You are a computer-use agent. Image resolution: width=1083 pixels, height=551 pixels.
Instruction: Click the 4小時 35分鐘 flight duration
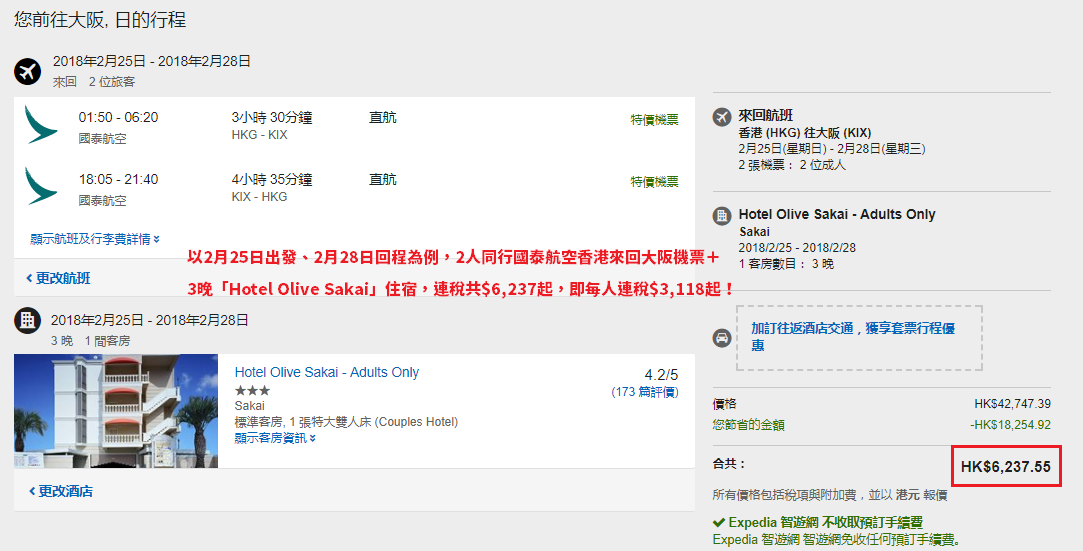(x=272, y=180)
